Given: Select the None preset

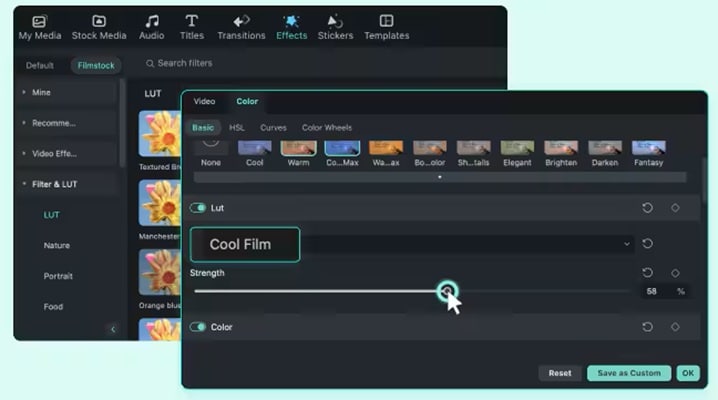Looking at the screenshot, I should pos(211,153).
